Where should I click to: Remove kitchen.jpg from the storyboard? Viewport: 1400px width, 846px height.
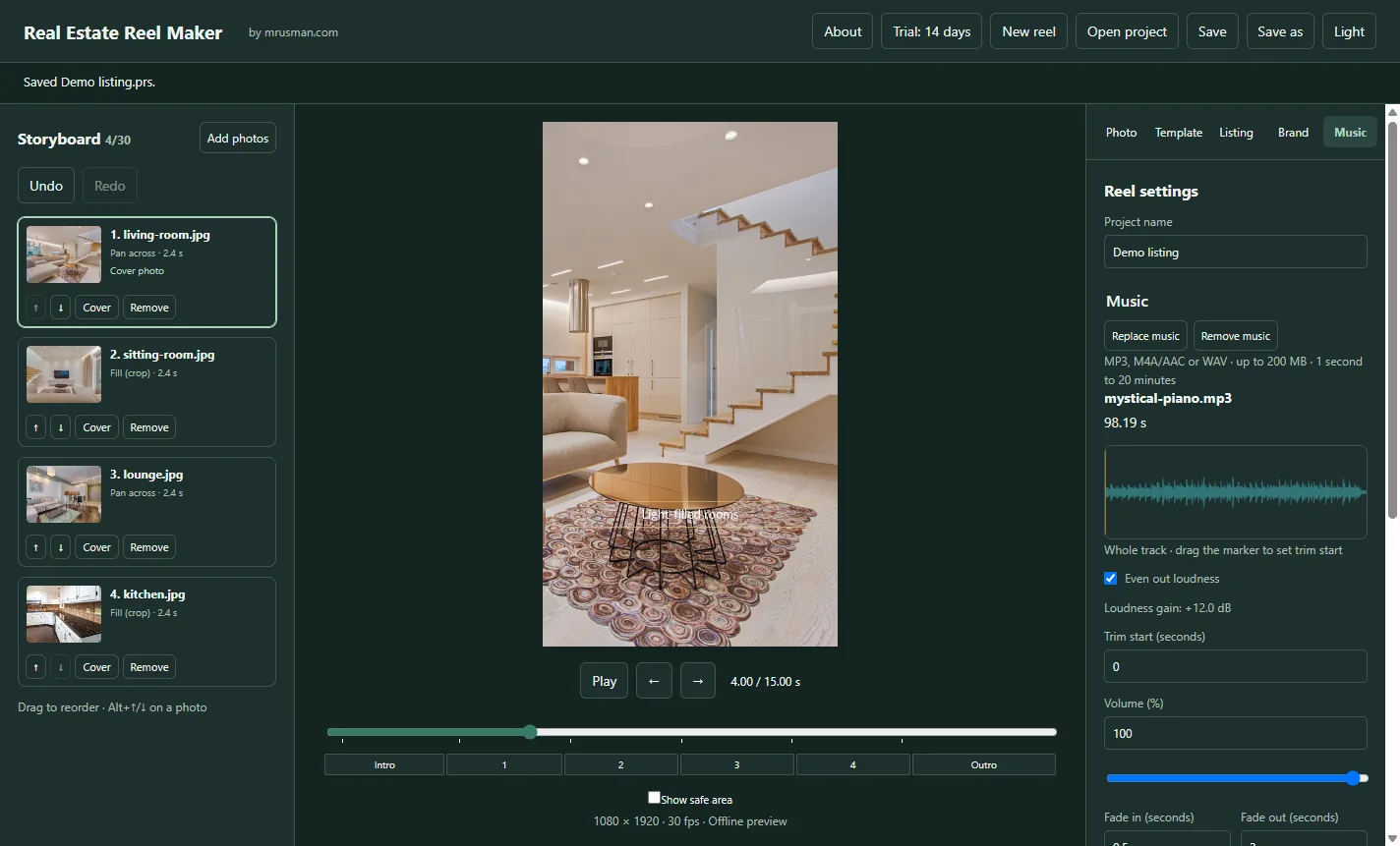click(149, 667)
